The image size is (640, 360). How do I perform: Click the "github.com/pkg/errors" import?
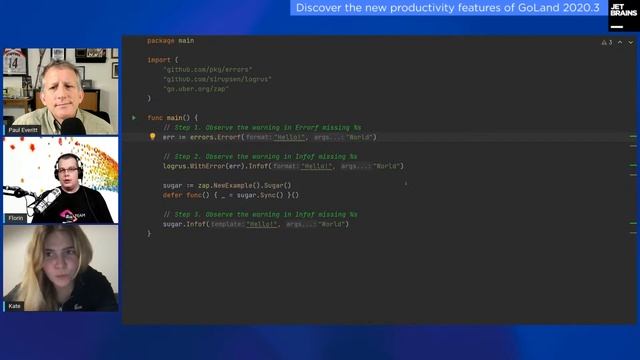click(207, 69)
